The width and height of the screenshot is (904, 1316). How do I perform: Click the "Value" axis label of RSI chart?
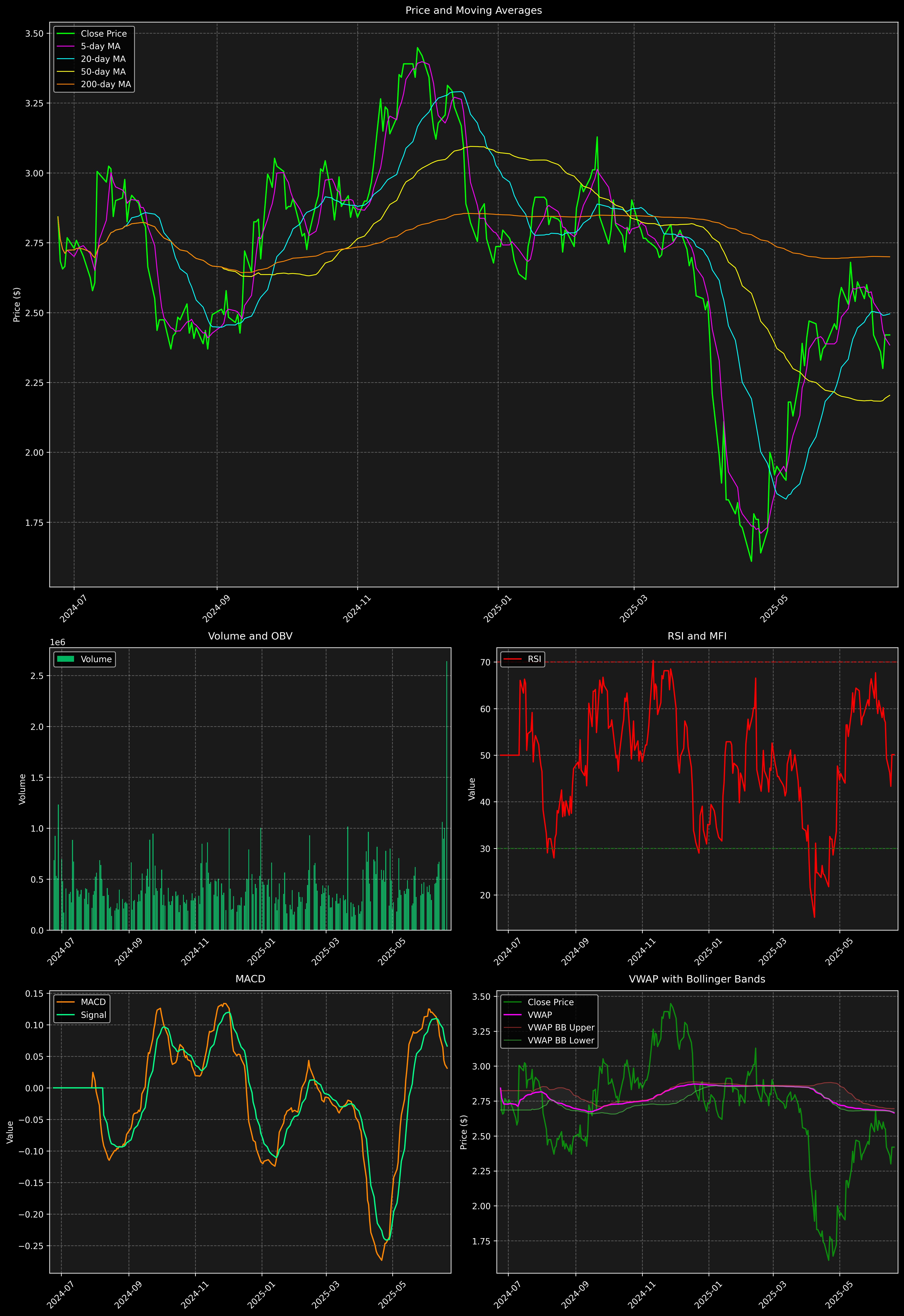(472, 789)
